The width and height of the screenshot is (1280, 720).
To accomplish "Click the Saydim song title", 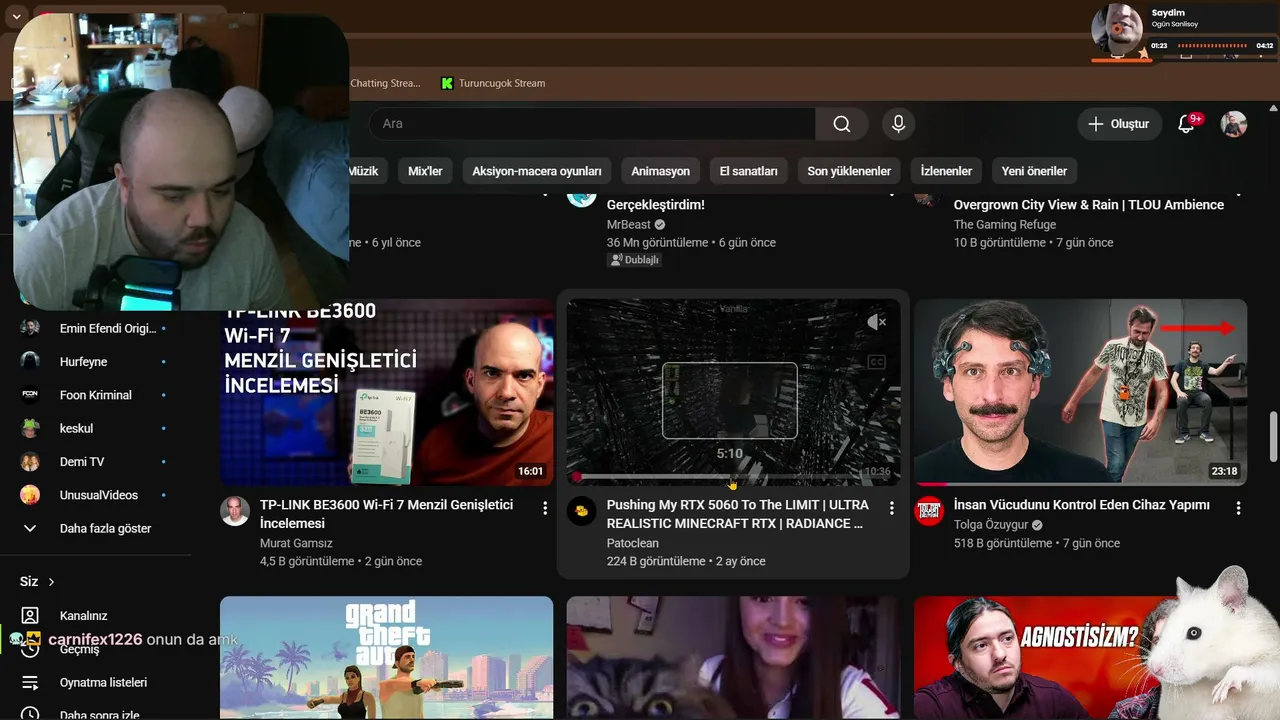I will (1168, 13).
